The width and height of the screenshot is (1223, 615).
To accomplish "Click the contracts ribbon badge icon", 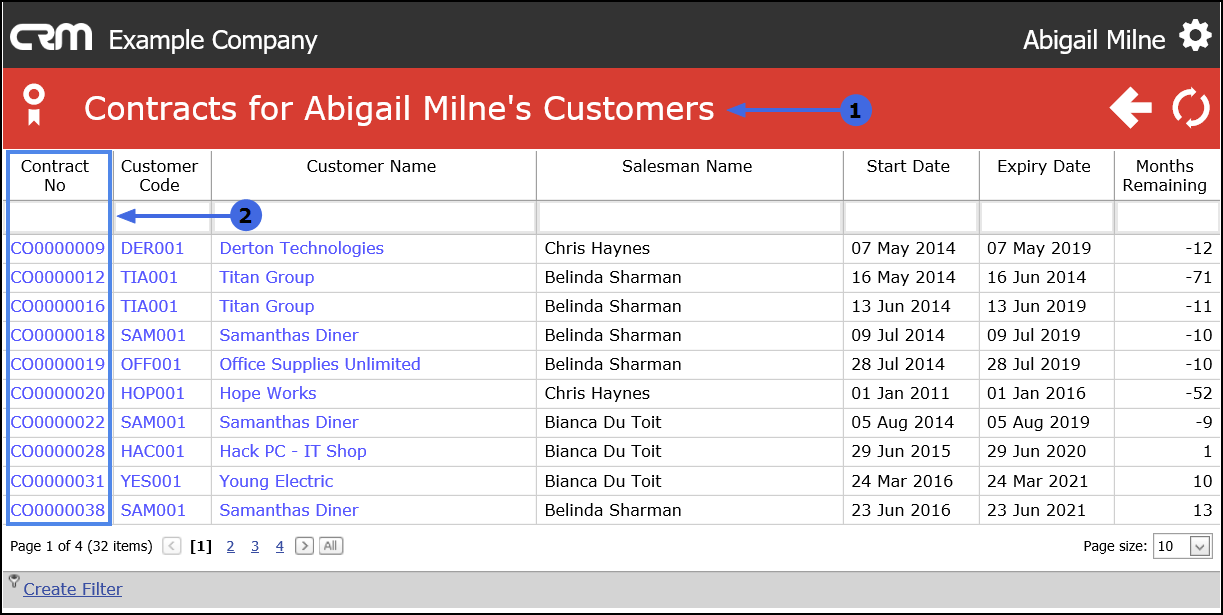I will 35,106.
